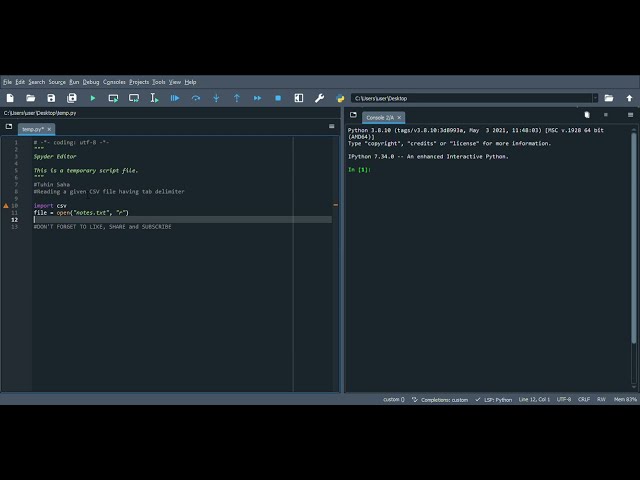Open a file with the folder icon
The height and width of the screenshot is (480, 640).
pos(31,98)
